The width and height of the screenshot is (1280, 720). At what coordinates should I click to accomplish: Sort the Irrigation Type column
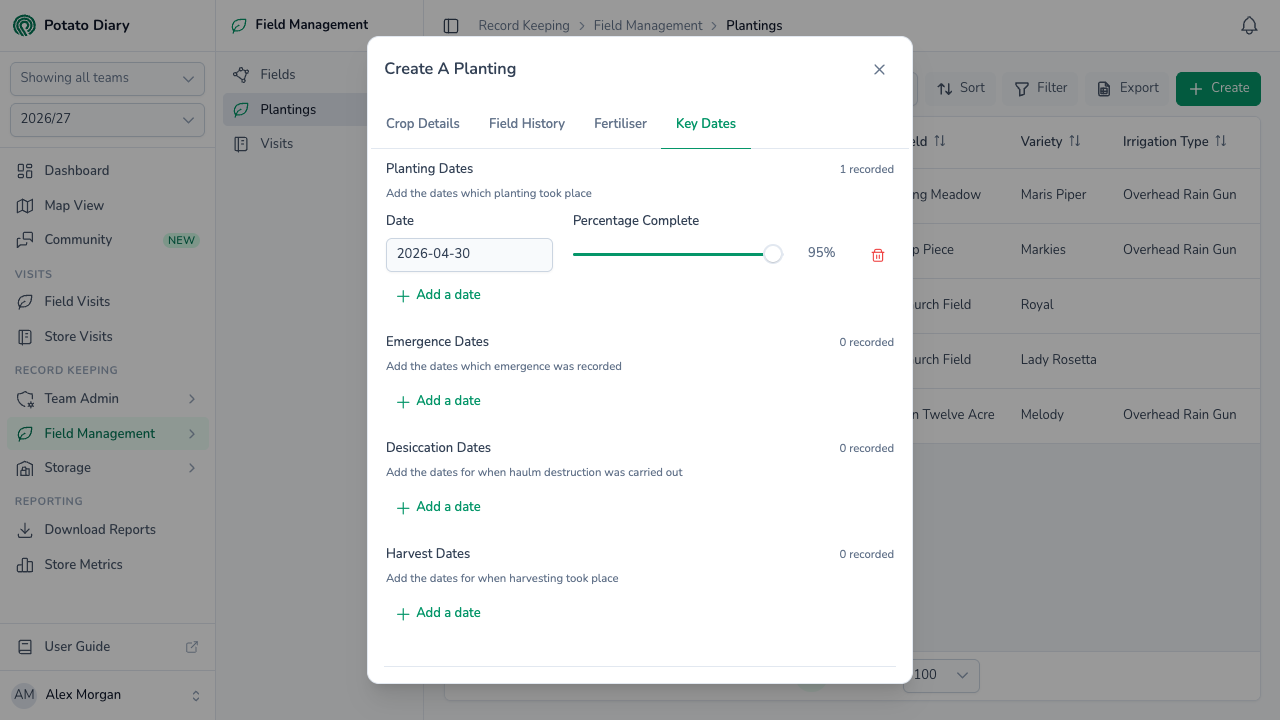[1221, 141]
